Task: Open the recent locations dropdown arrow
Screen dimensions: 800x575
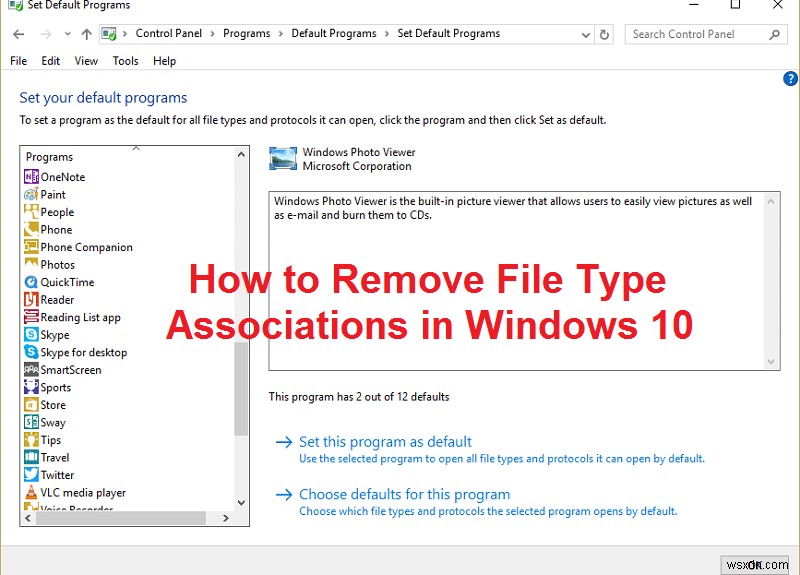Action: point(67,34)
